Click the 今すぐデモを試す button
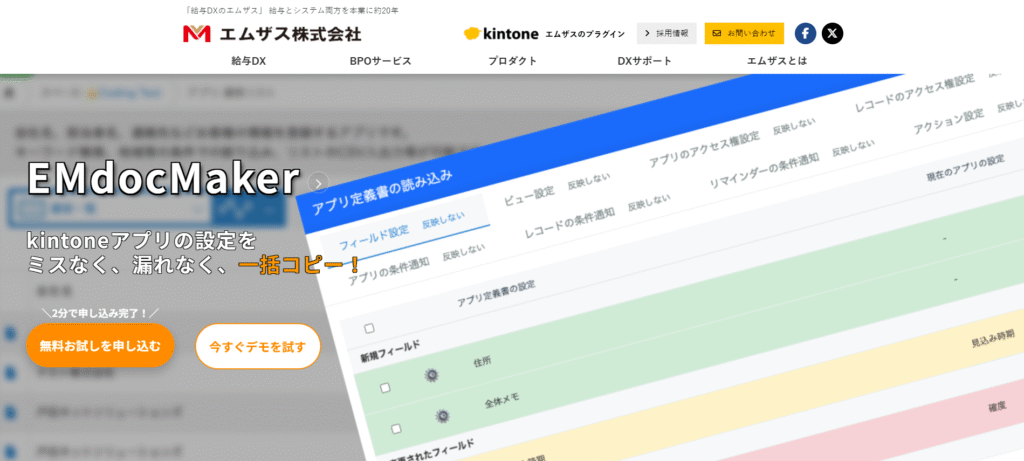Viewport: 1024px width, 461px height. pos(258,346)
